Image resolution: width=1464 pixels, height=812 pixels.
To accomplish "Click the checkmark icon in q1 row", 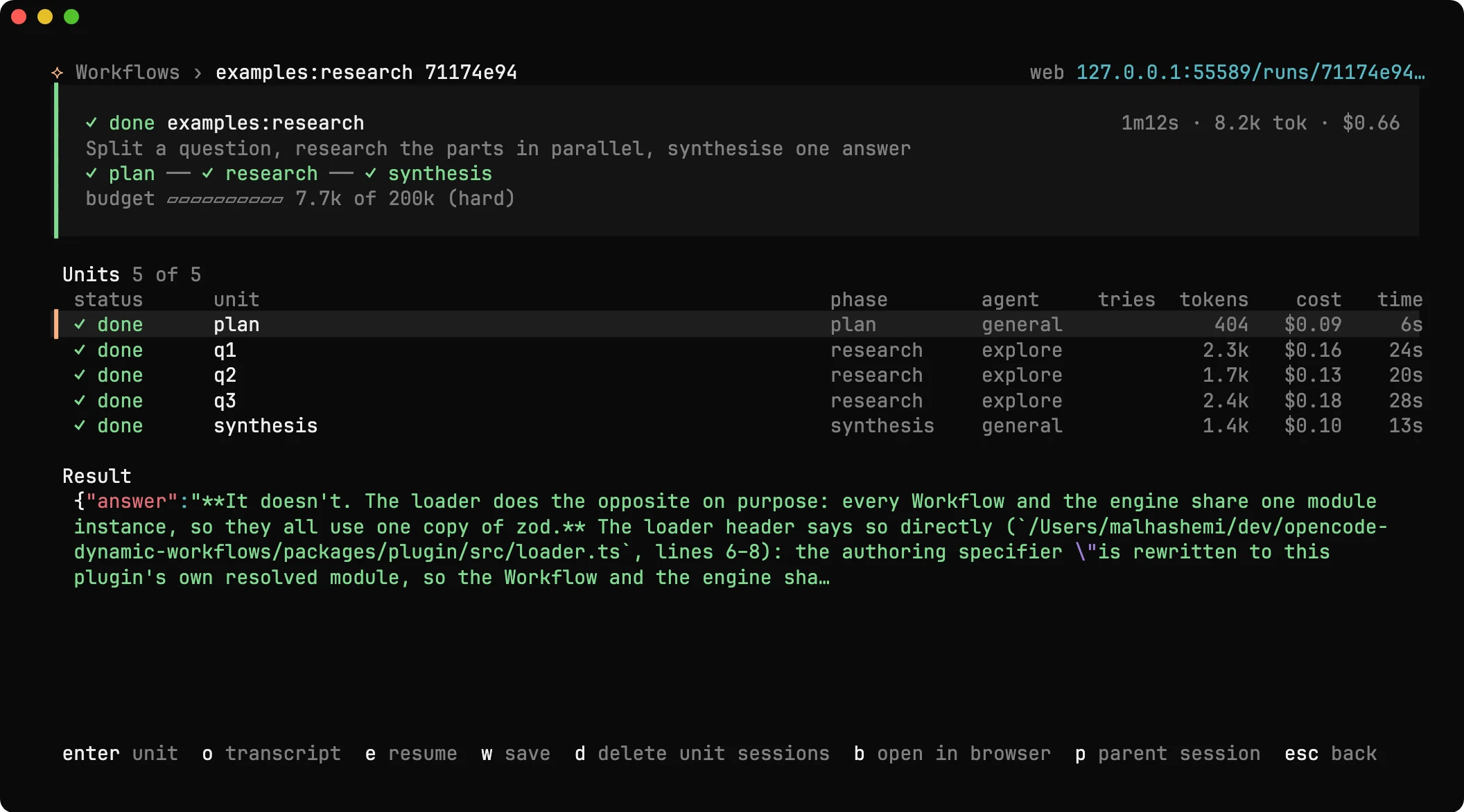I will point(80,350).
